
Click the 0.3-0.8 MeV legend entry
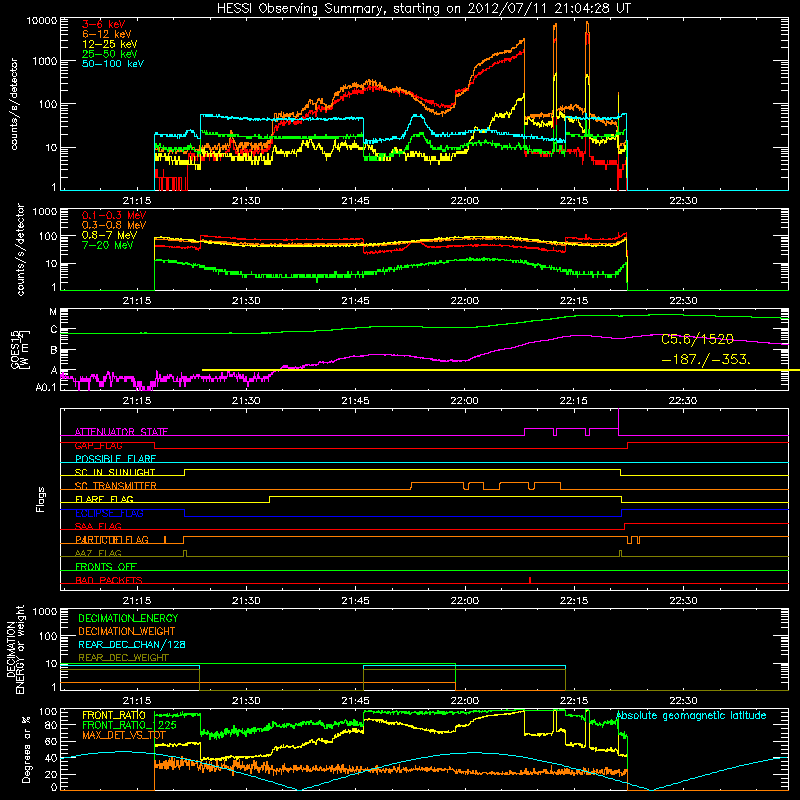[114, 225]
